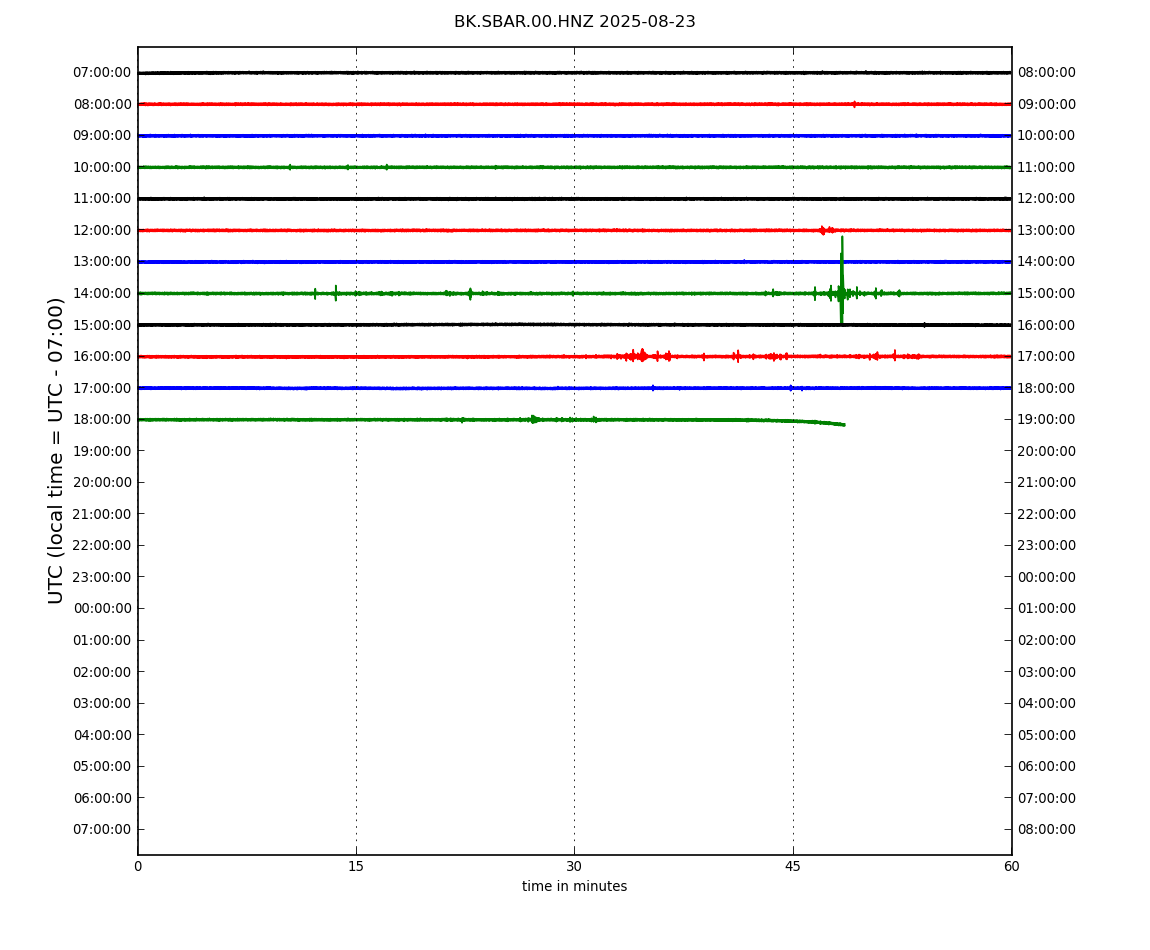The image size is (1150, 950).
Task: Click the vertical axis label UTC (local time = UTC - 07:00)
Action: (56, 450)
